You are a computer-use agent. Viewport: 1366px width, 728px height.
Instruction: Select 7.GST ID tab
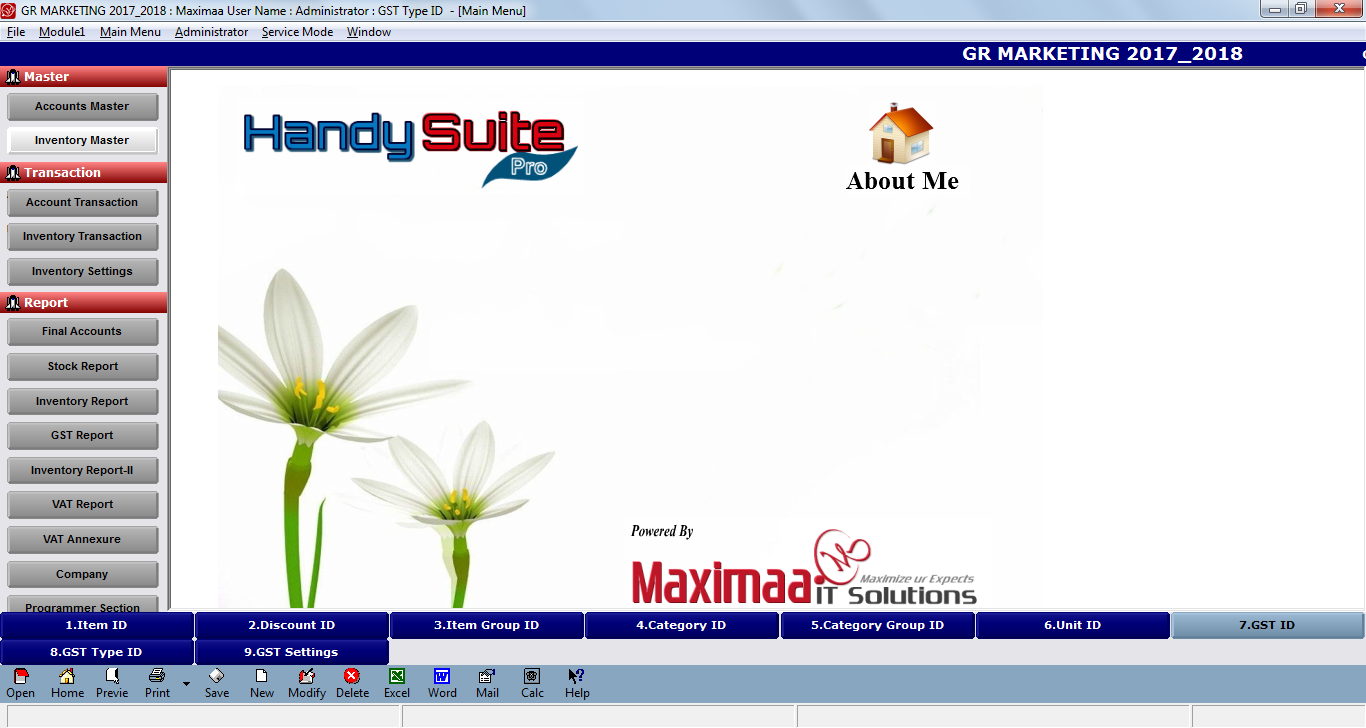[1267, 625]
